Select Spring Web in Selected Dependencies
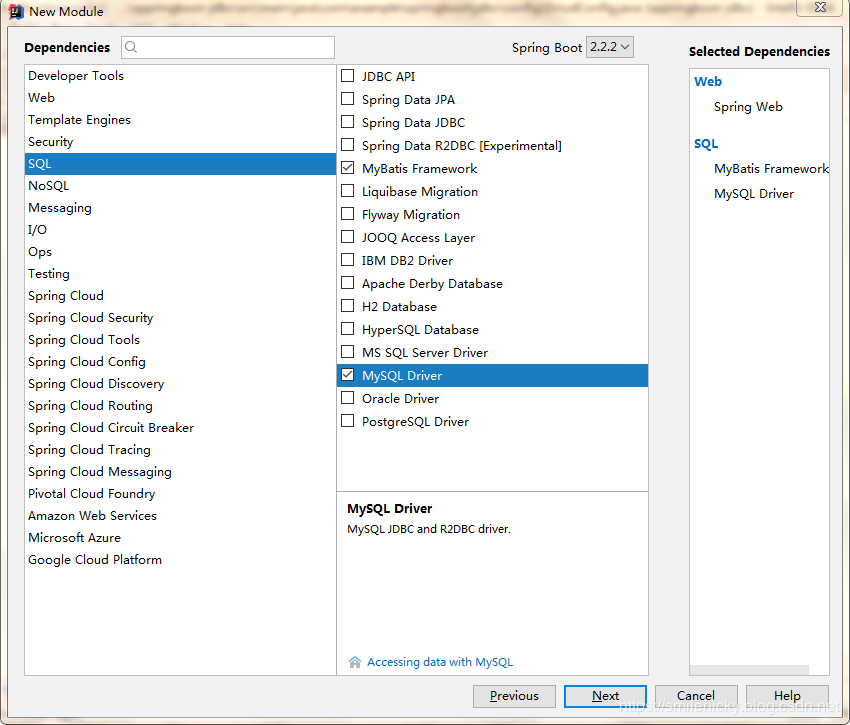 pyautogui.click(x=748, y=107)
